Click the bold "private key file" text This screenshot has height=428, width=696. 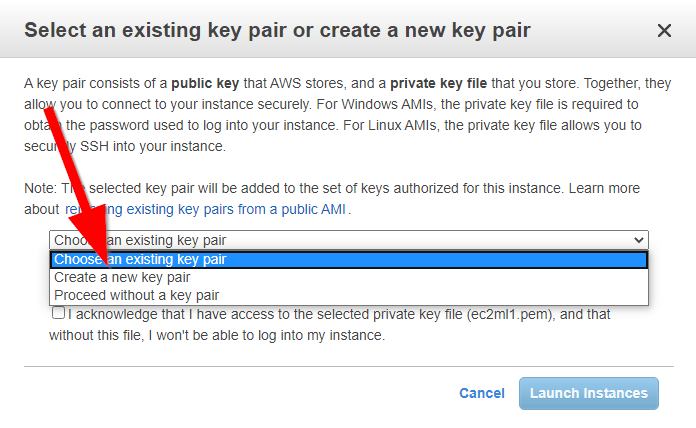(x=440, y=82)
